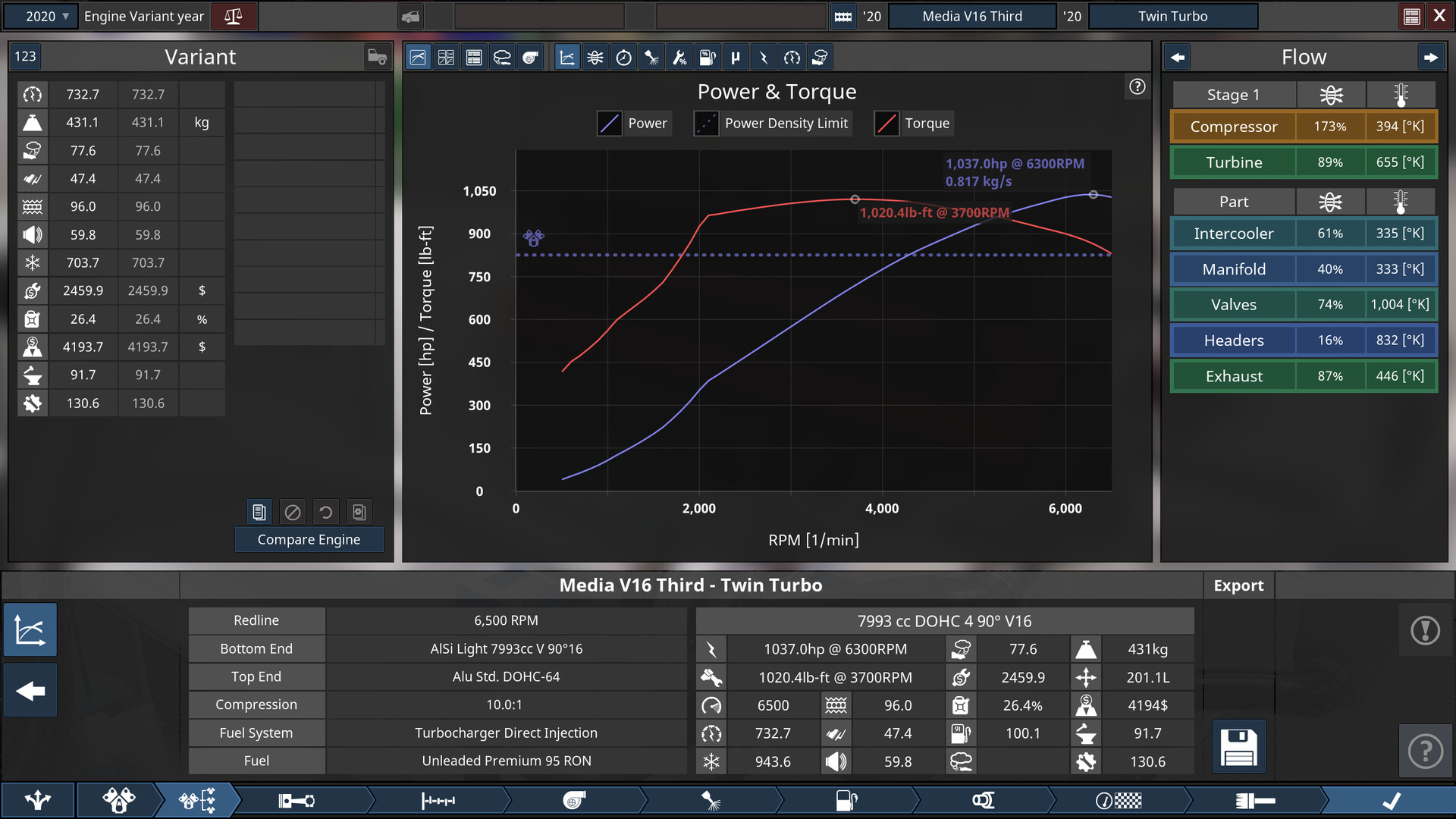Click the Compare Engine button
The image size is (1456, 819).
click(309, 539)
